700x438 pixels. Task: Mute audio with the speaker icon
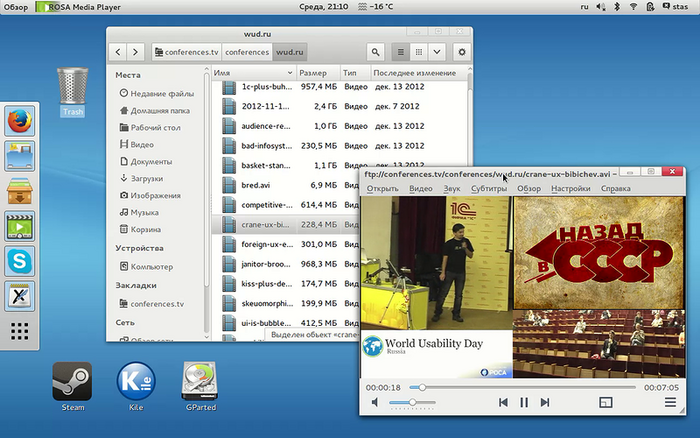coord(375,402)
